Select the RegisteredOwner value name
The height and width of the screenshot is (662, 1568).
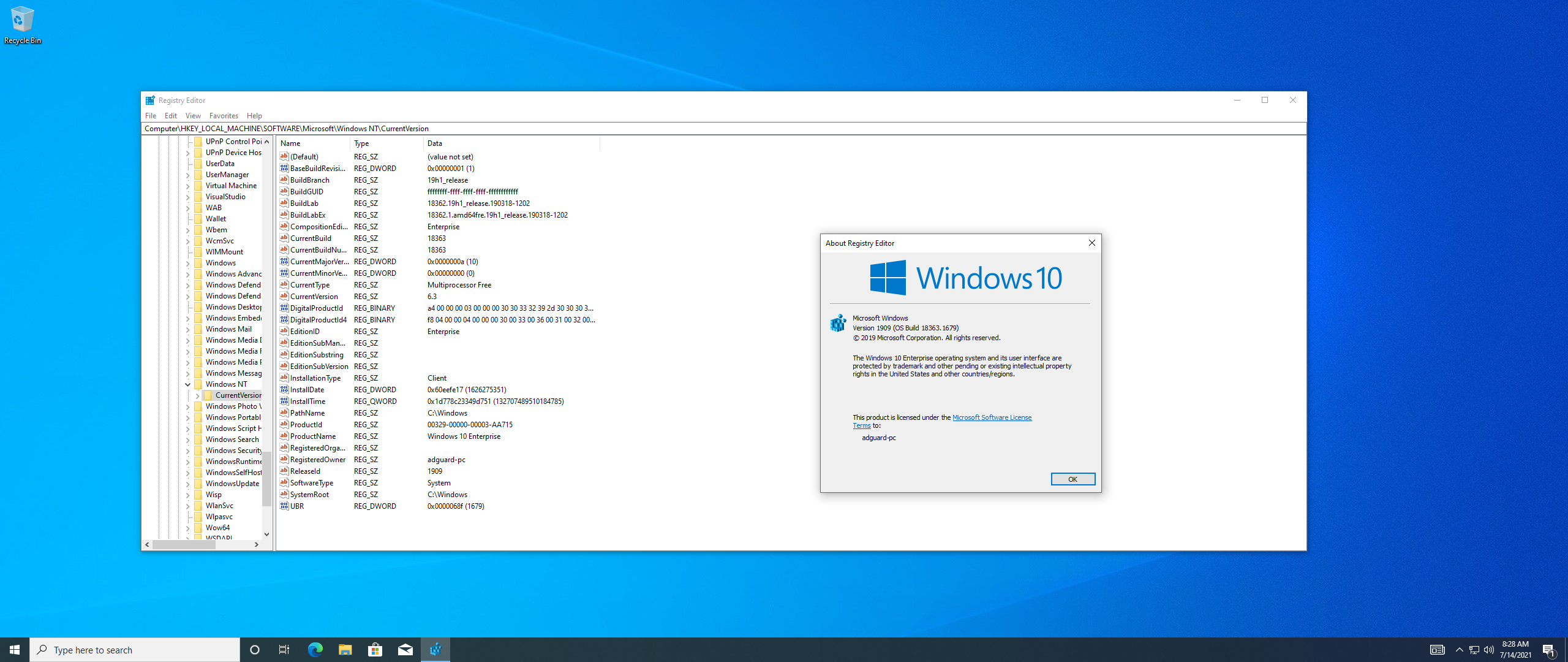click(x=317, y=459)
